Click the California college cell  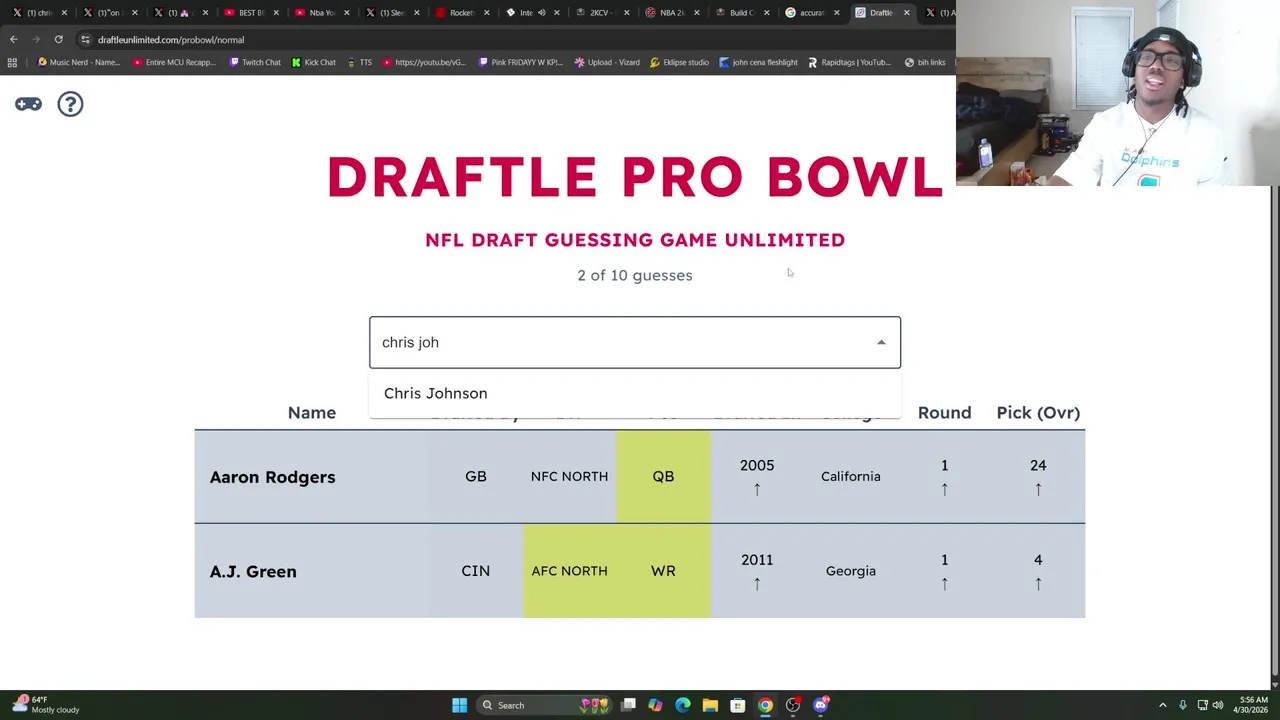[850, 476]
